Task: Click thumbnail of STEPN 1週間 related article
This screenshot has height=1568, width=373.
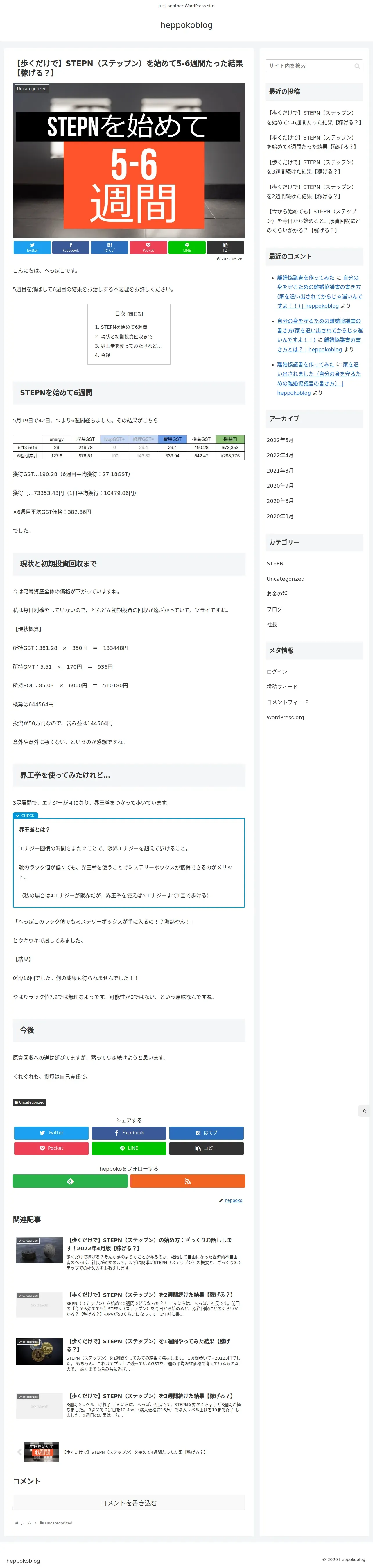Action: pos(40,1351)
